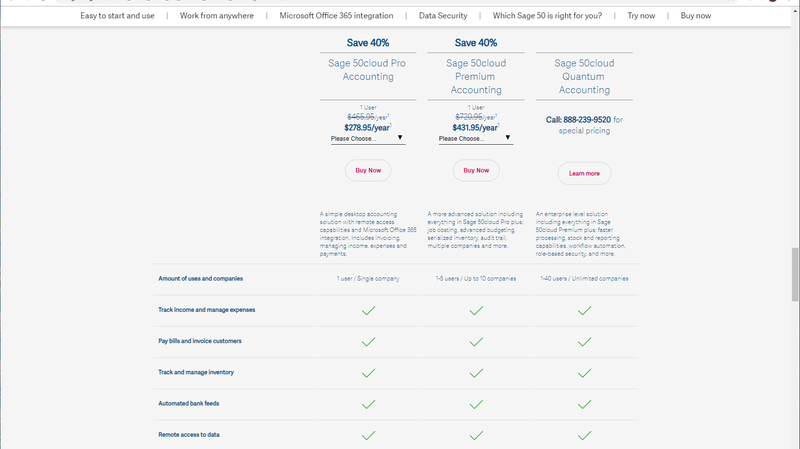Click Learn more for Sage 50cloud Quantum

584,173
